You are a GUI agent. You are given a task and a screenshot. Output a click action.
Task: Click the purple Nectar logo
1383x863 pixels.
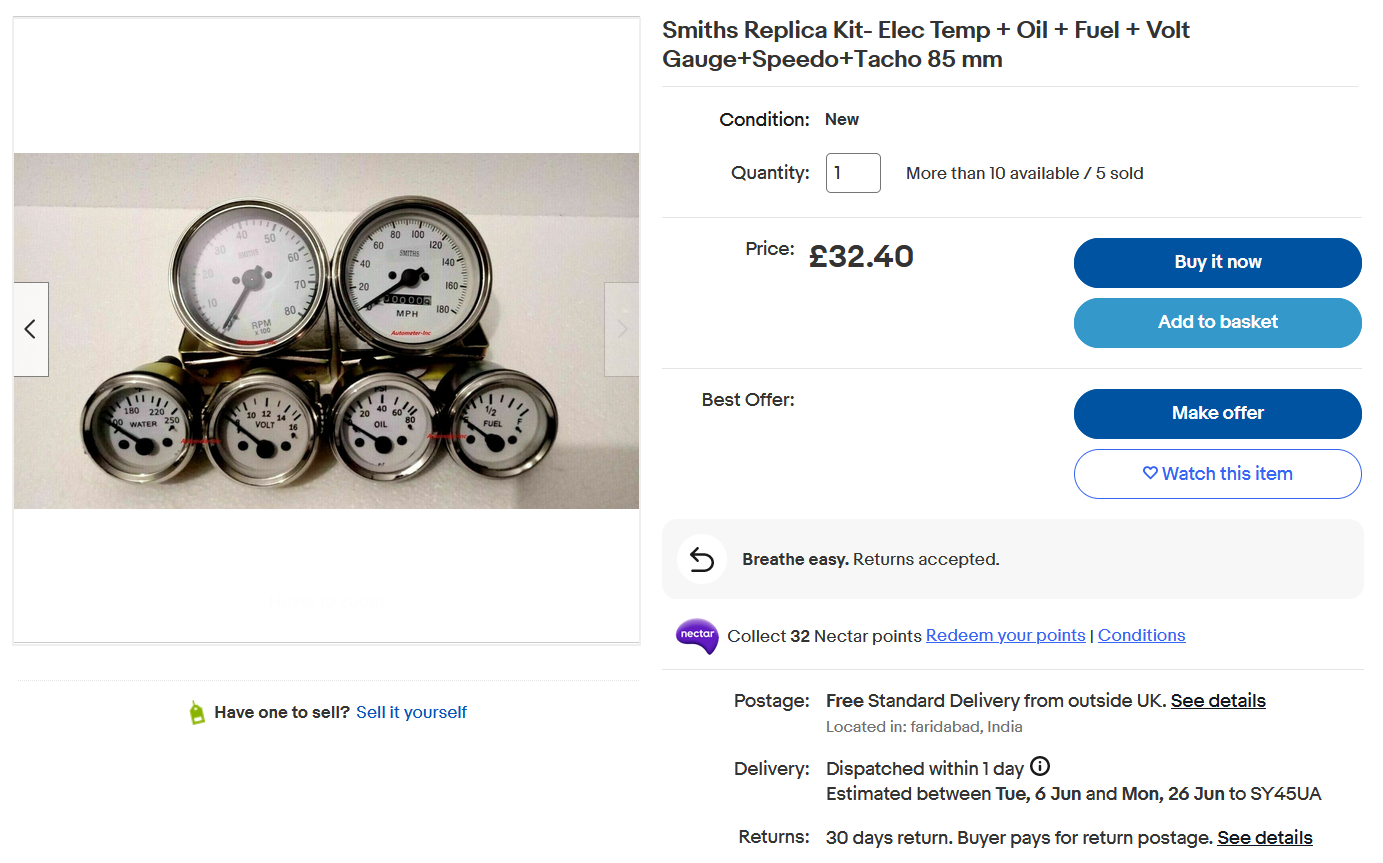click(697, 636)
